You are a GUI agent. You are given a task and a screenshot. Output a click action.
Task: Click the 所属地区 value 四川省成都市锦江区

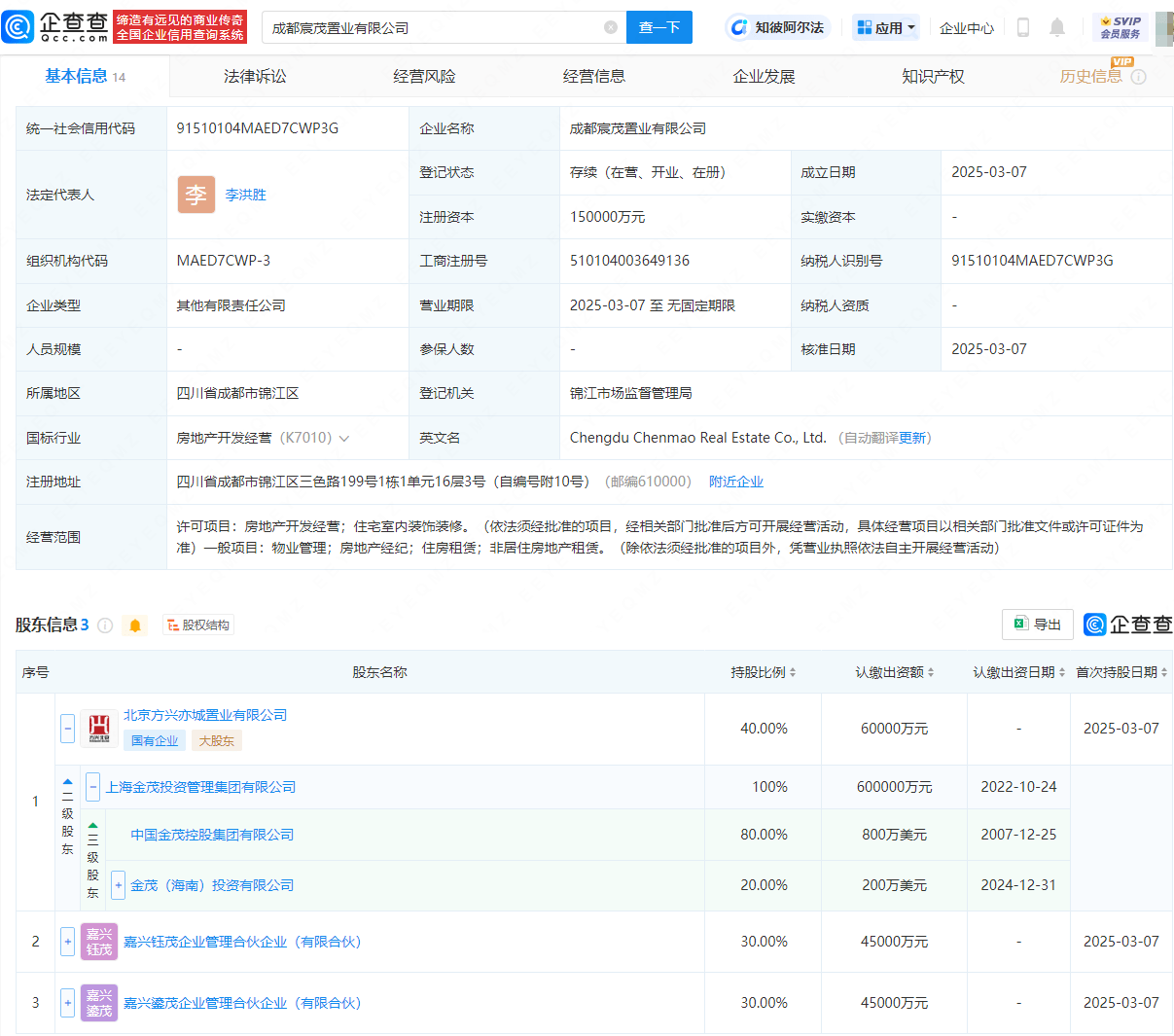pyautogui.click(x=237, y=393)
